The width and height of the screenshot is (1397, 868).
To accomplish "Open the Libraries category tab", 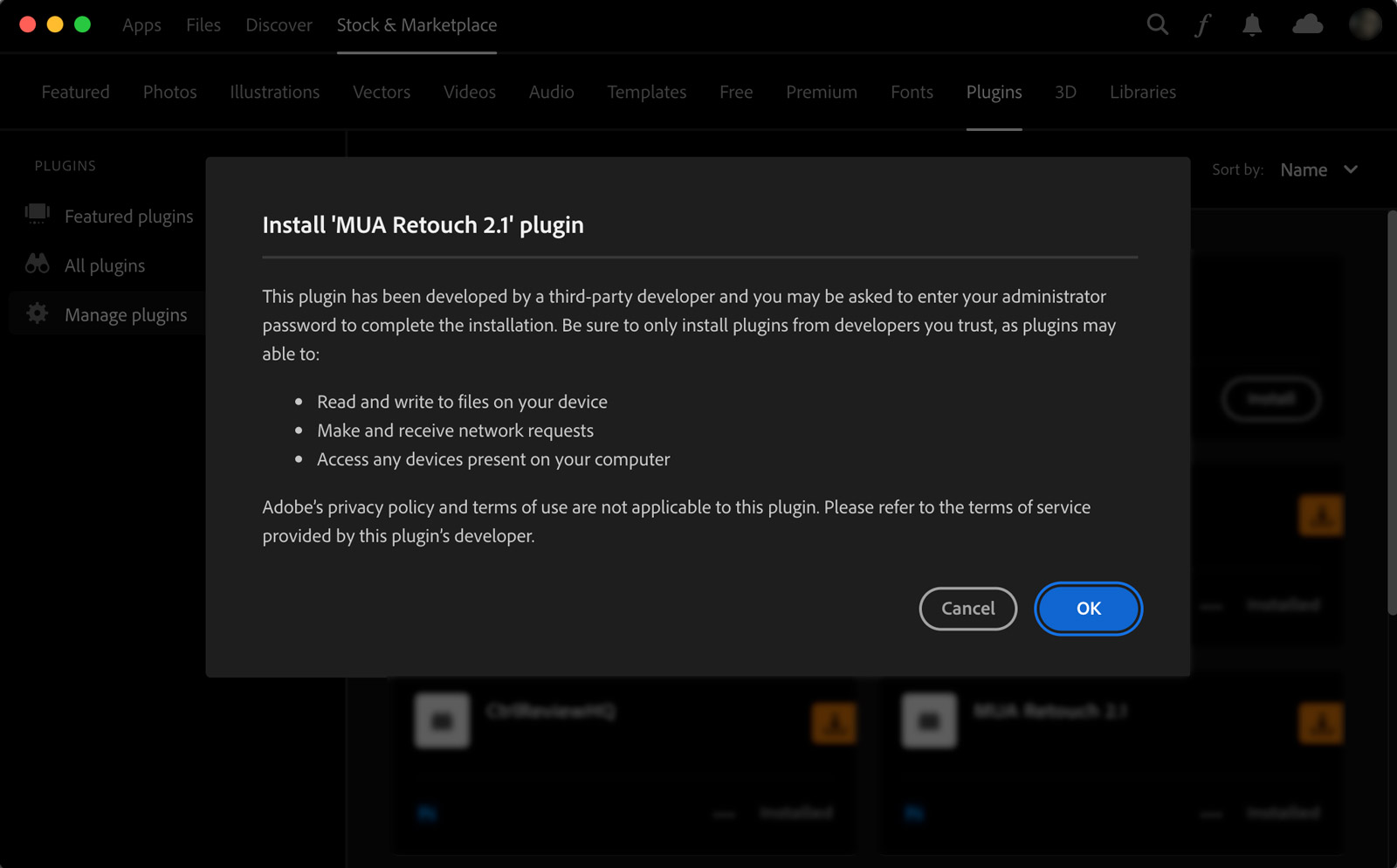I will pyautogui.click(x=1142, y=92).
